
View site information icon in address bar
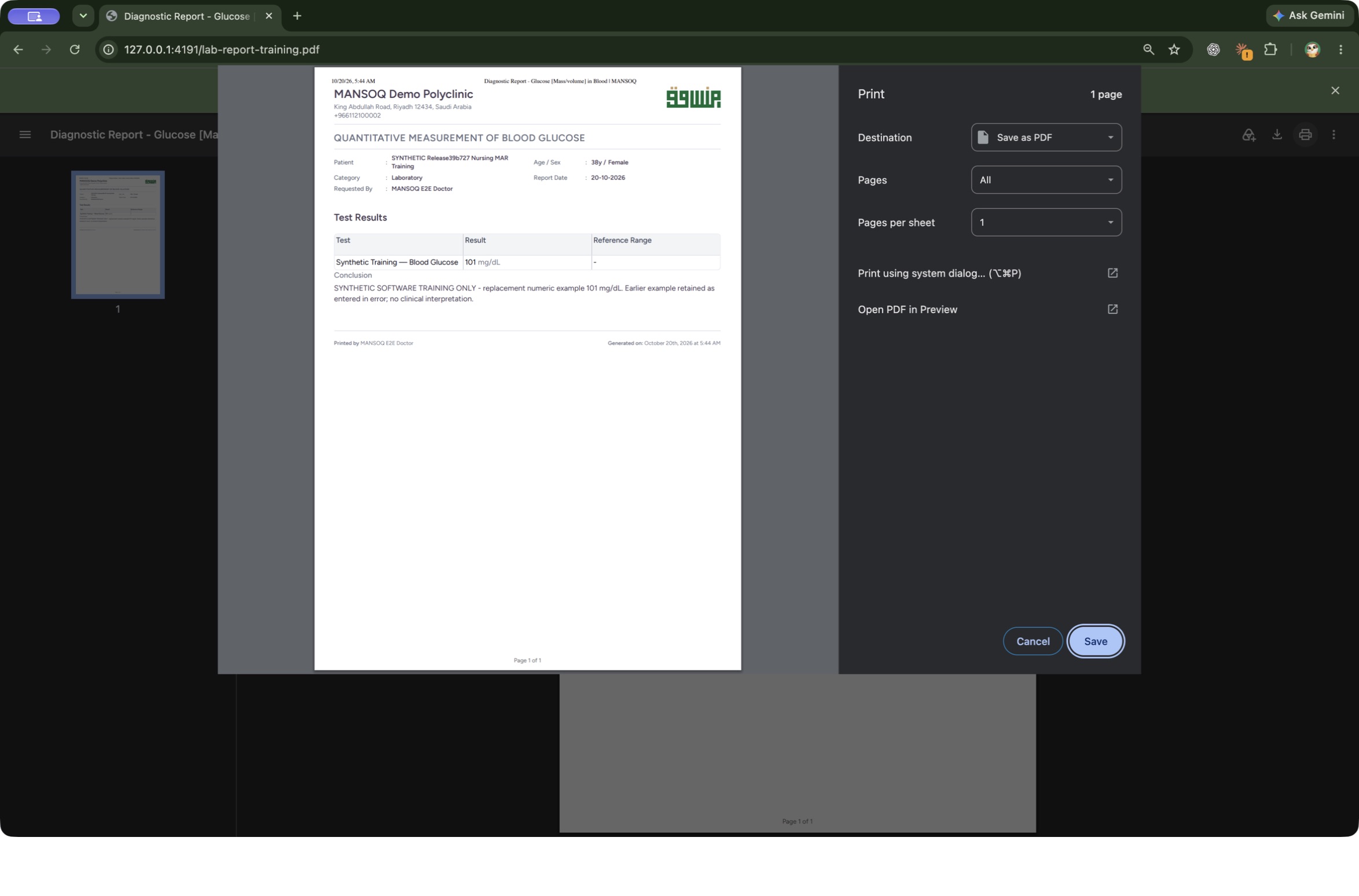point(108,50)
